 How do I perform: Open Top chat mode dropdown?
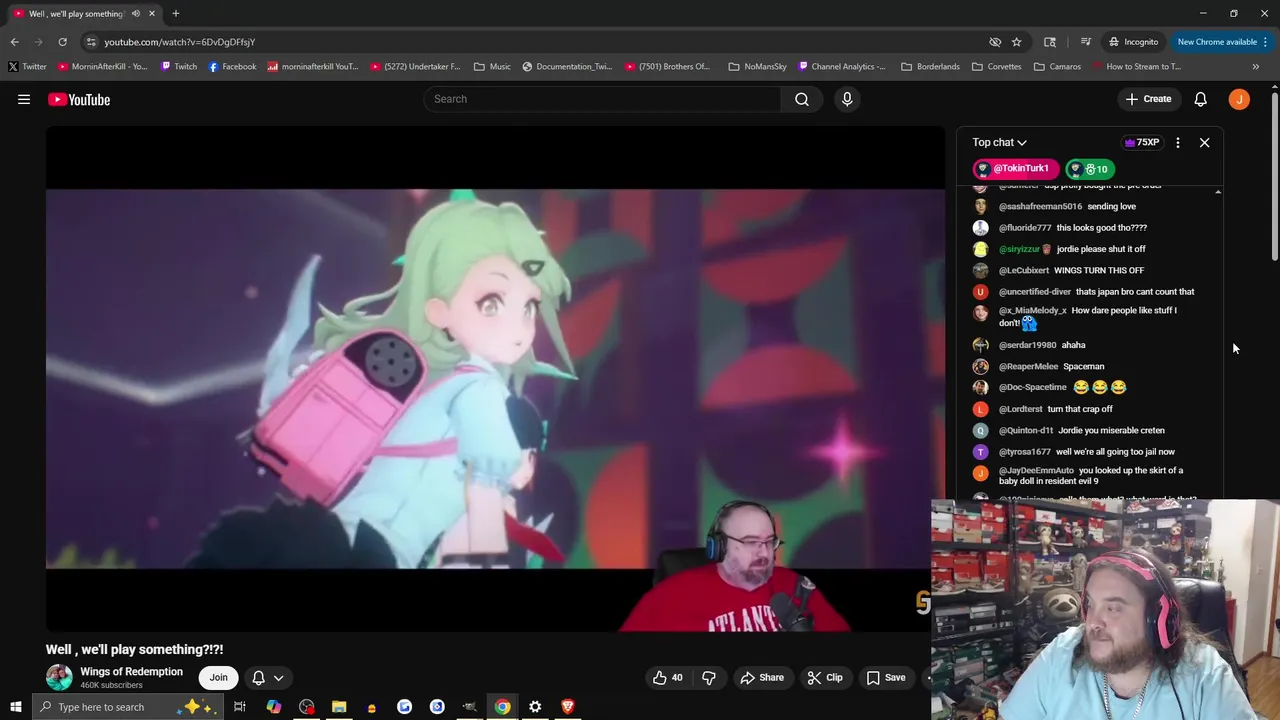point(999,143)
